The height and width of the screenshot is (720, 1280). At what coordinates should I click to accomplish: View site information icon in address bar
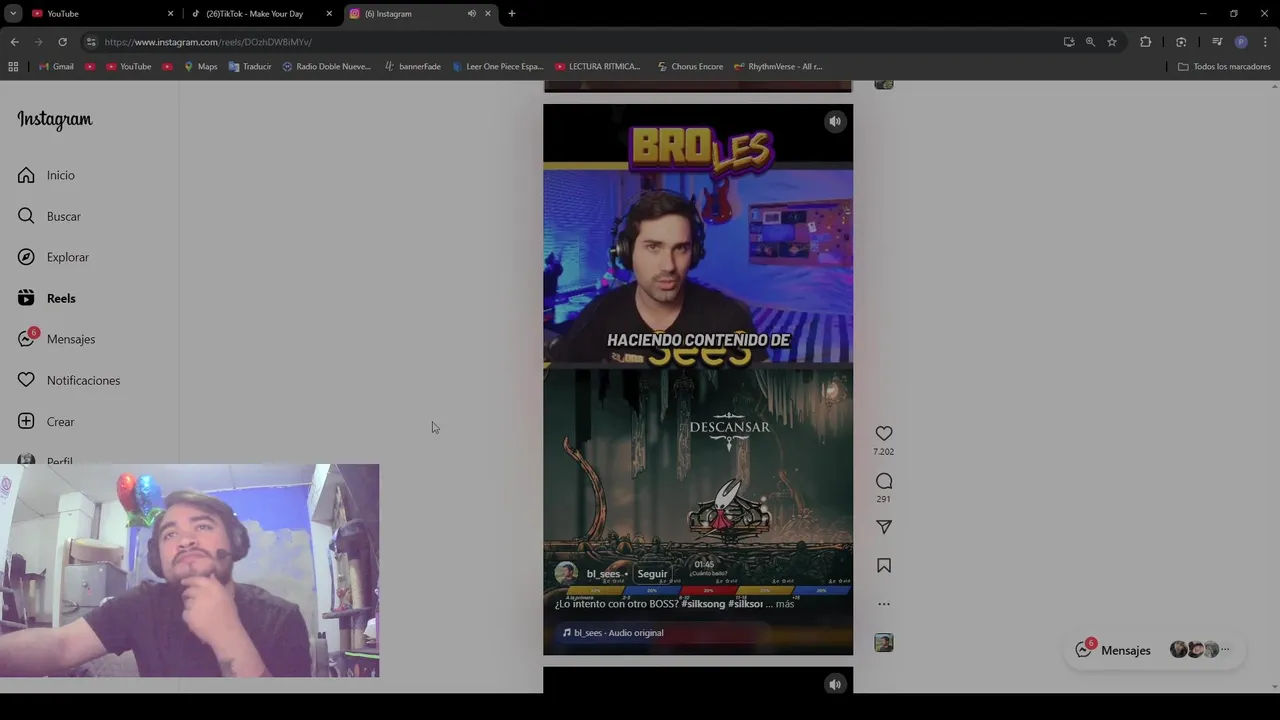click(x=90, y=42)
